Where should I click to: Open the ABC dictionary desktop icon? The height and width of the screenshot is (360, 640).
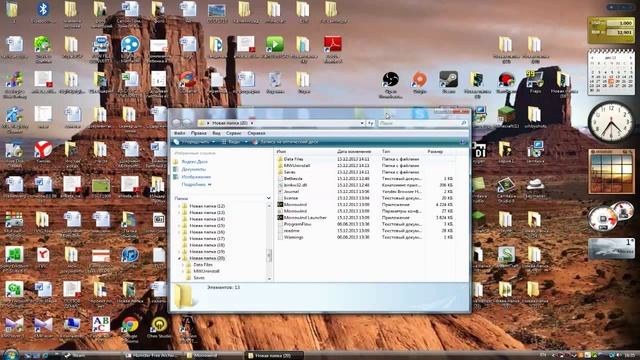101,328
